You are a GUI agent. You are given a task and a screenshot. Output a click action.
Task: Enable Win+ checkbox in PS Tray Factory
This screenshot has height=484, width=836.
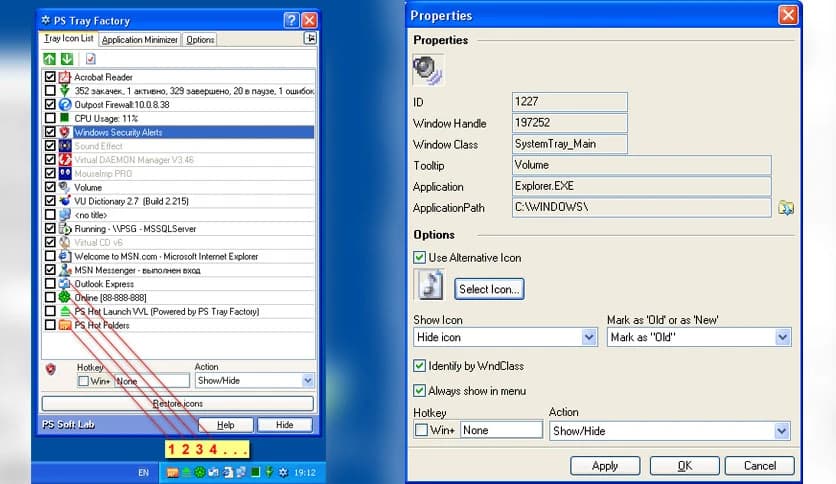click(83, 381)
